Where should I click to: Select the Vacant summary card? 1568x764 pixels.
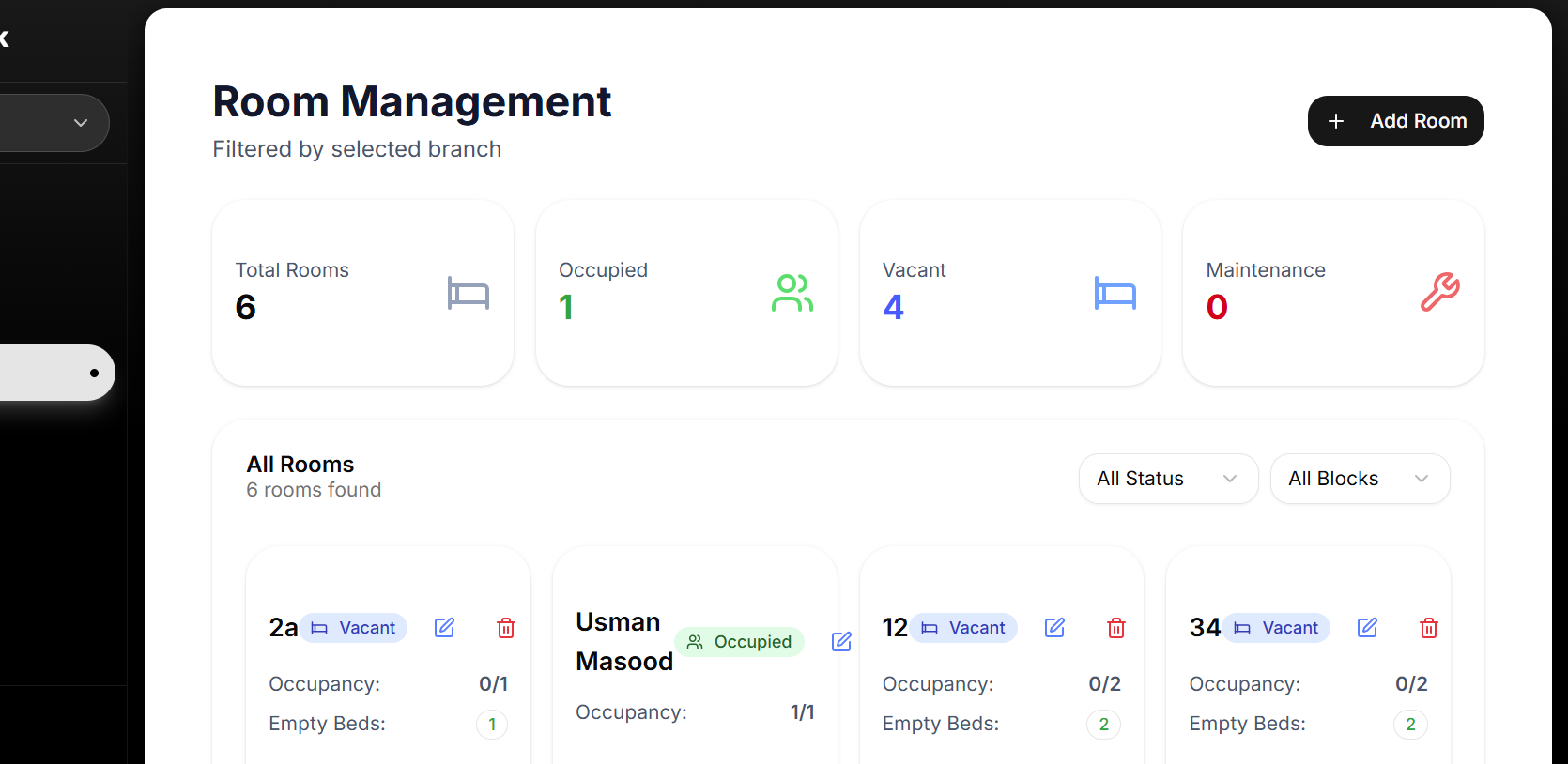(x=1009, y=292)
